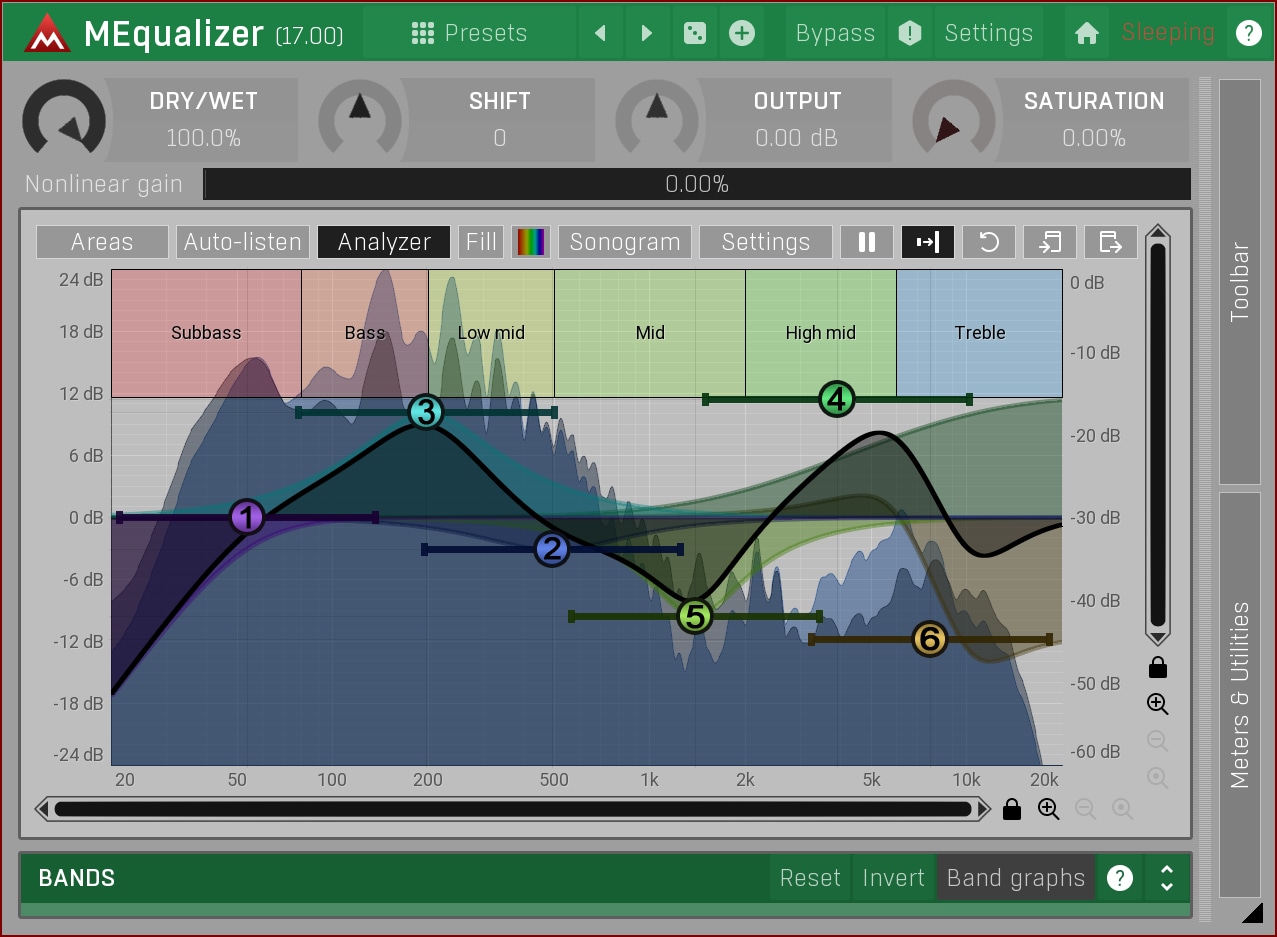Click the random preset dice icon
This screenshot has width=1277, height=937.
pyautogui.click(x=693, y=33)
